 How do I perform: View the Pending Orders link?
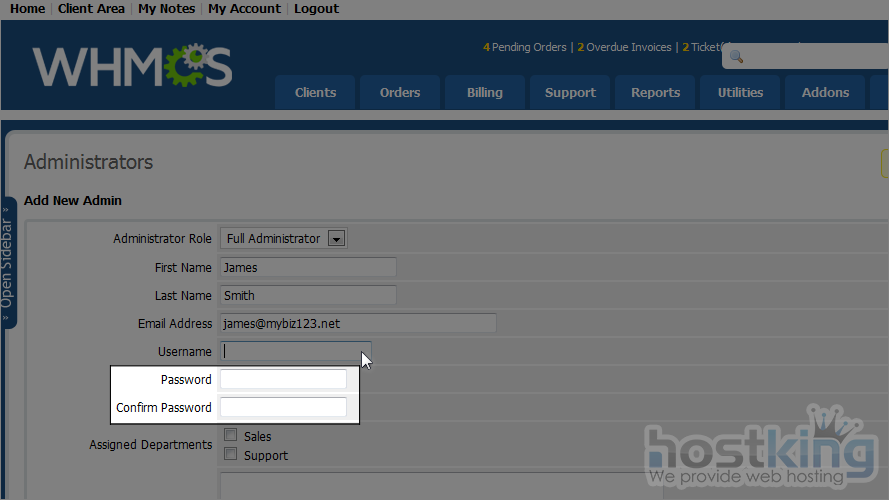coord(525,47)
